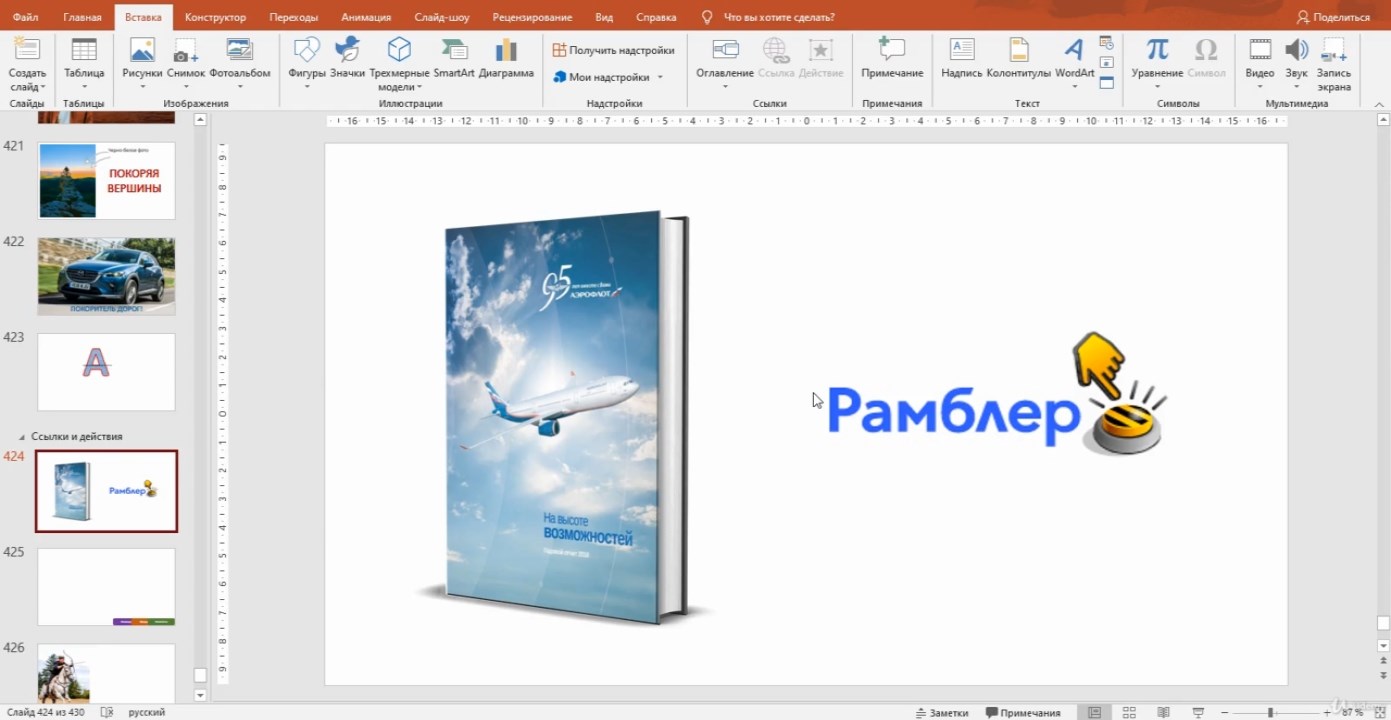Click the zoom slider handle

(x=1270, y=712)
